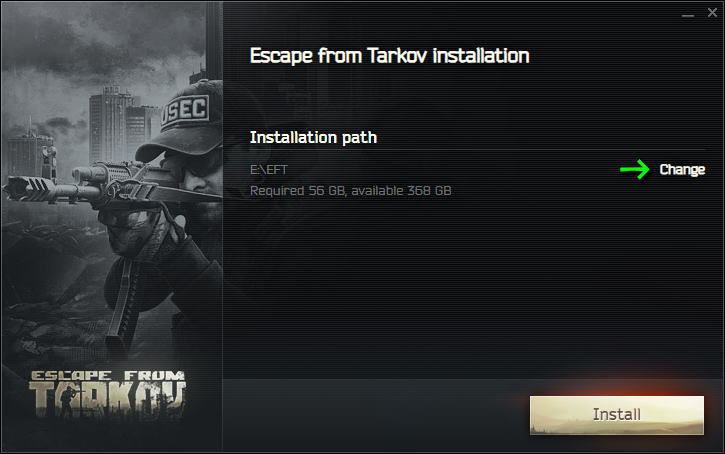Change the installation path
This screenshot has width=725, height=454.
point(682,170)
